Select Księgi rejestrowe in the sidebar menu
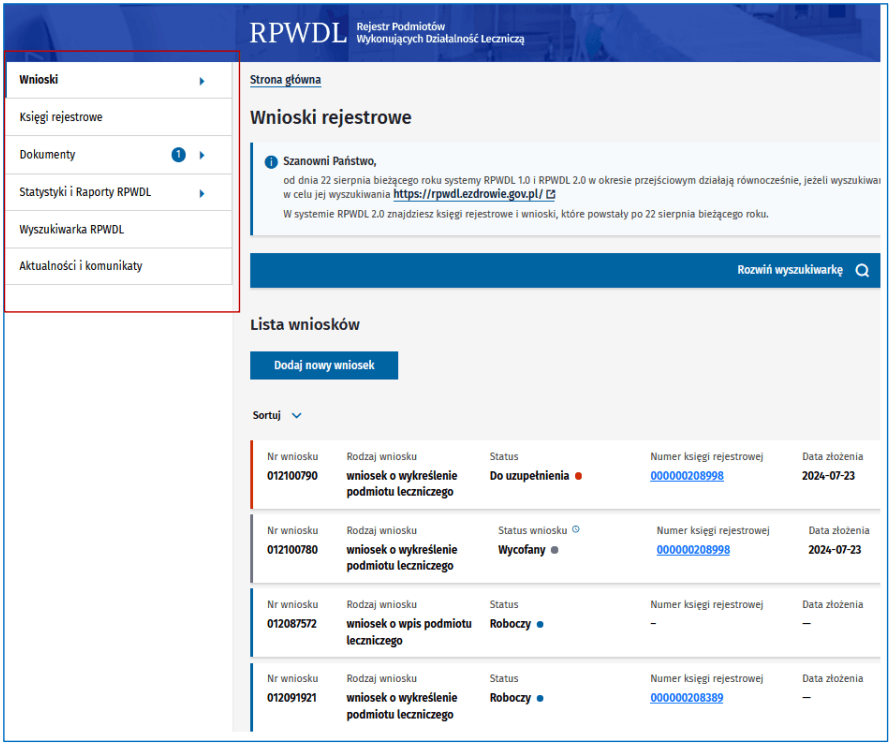Screen dimensions: 893x747 point(63,117)
